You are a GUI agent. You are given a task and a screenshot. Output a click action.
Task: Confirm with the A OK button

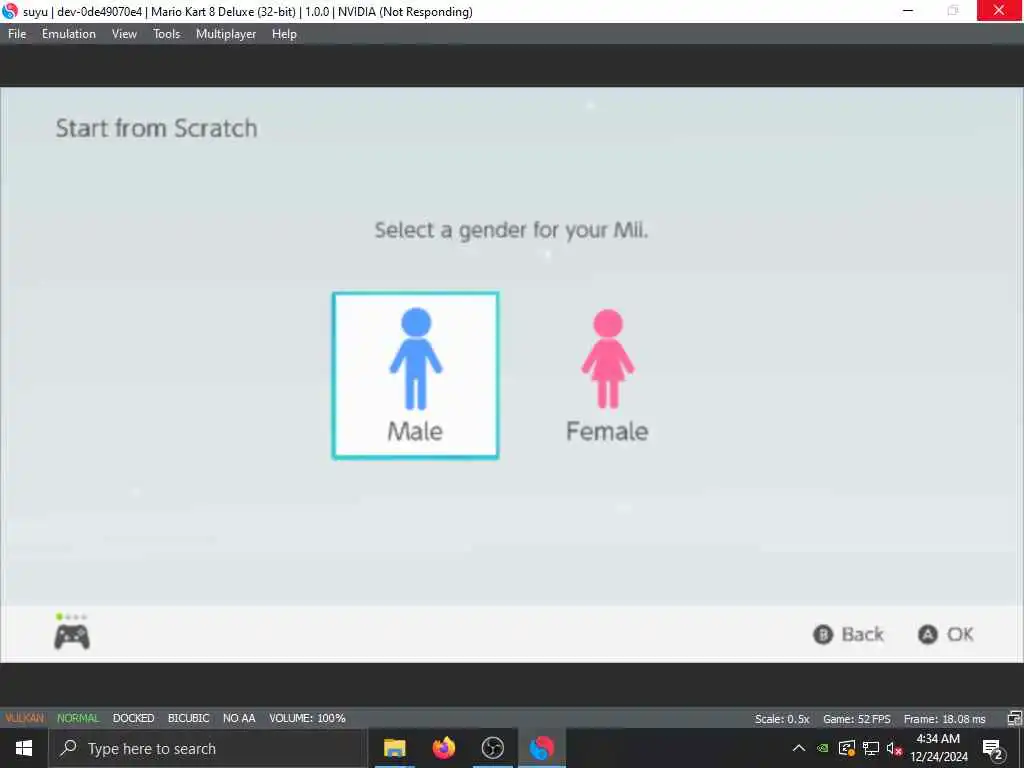tap(946, 634)
